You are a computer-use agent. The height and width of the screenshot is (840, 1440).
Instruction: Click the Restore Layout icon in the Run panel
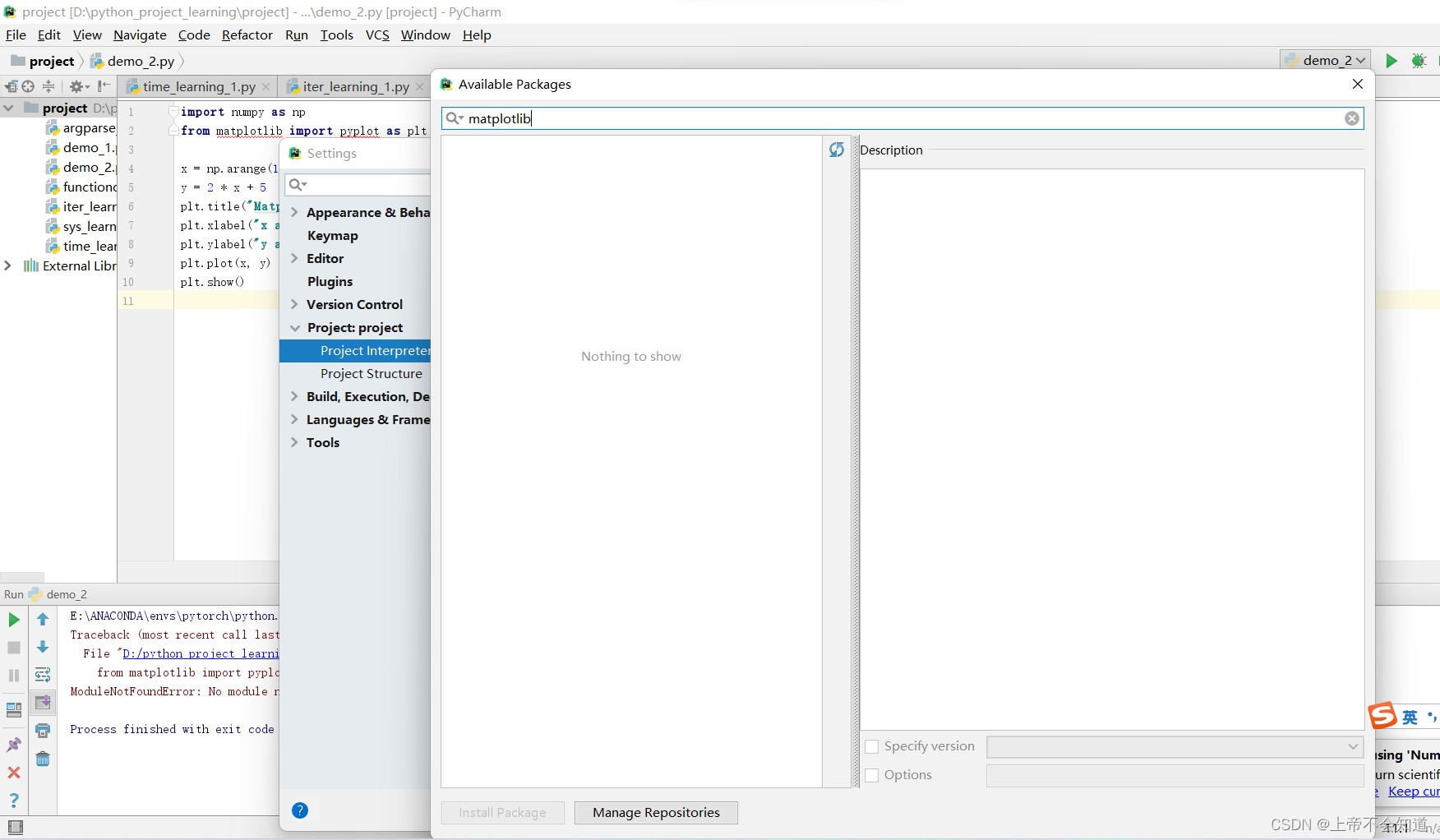coord(14,710)
